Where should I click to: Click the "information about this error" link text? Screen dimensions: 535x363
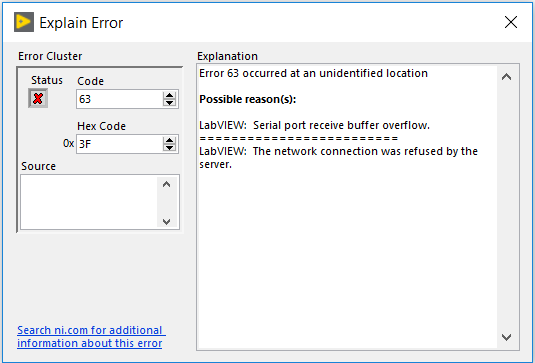coord(90,343)
